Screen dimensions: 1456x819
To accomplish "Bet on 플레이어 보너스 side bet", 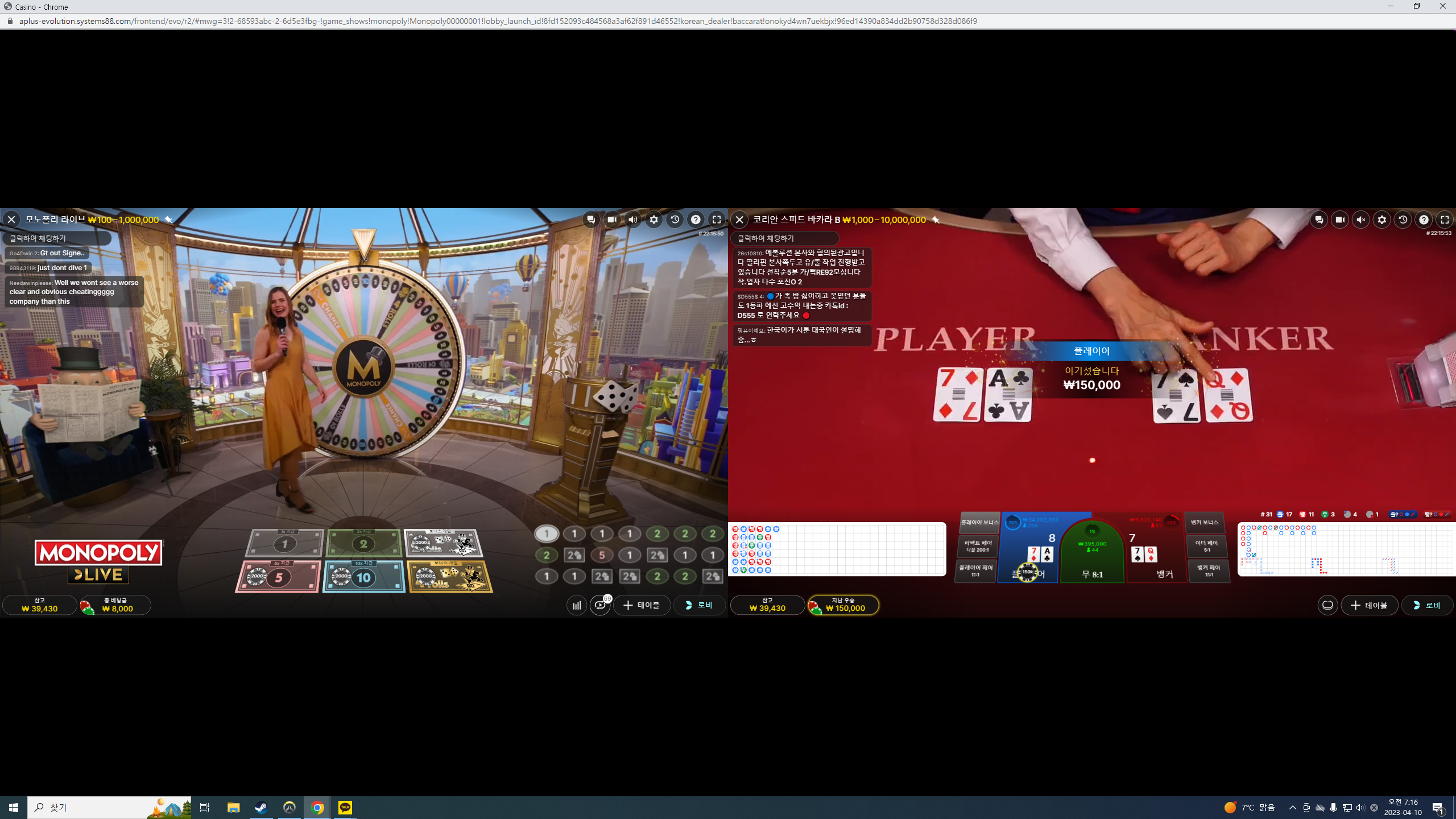I will (979, 523).
